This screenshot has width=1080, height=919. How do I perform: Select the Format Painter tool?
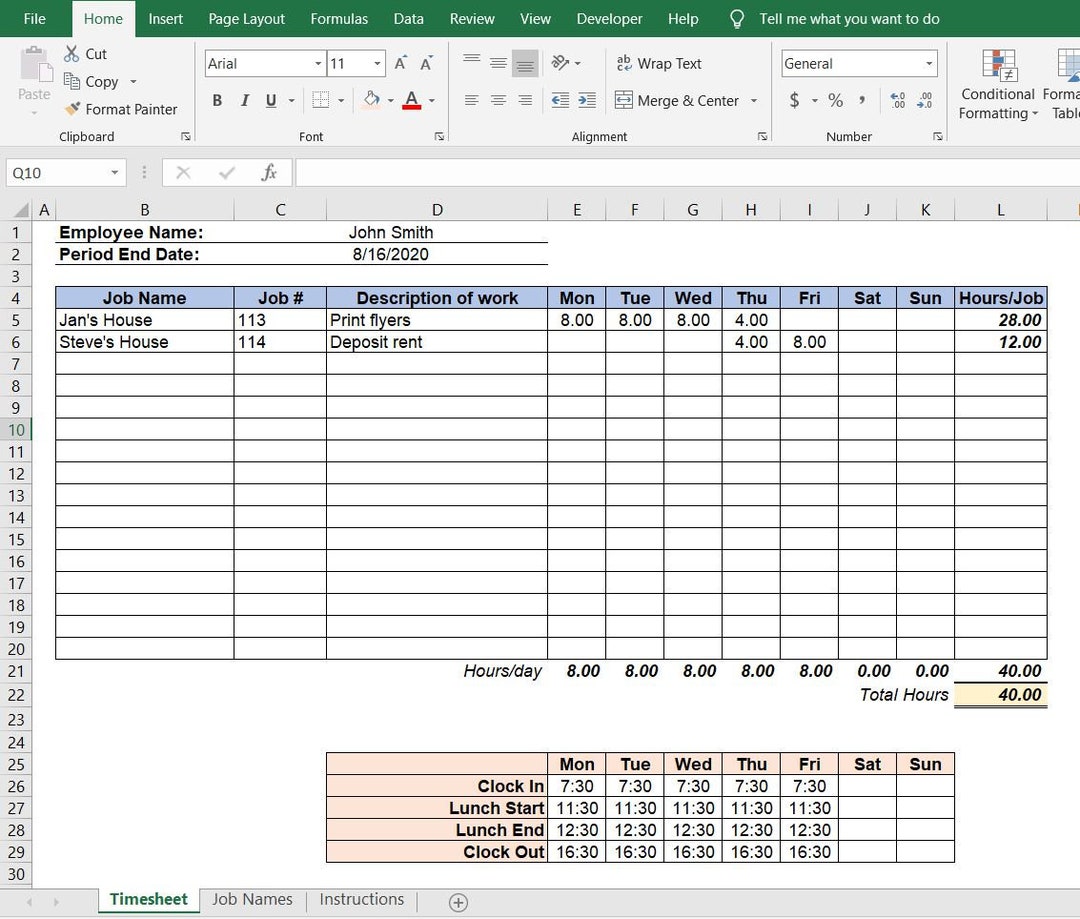[x=122, y=109]
